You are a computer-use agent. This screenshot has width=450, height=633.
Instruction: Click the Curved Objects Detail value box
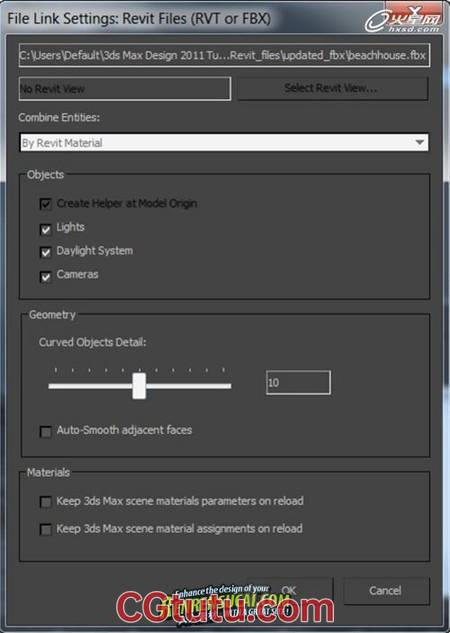click(298, 382)
